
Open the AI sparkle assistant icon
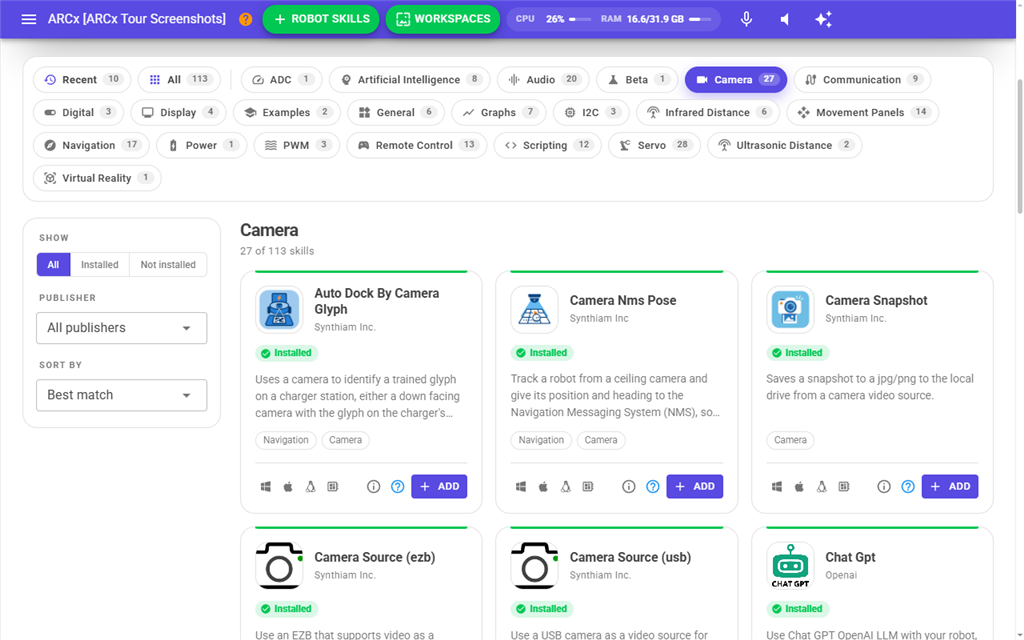[824, 19]
